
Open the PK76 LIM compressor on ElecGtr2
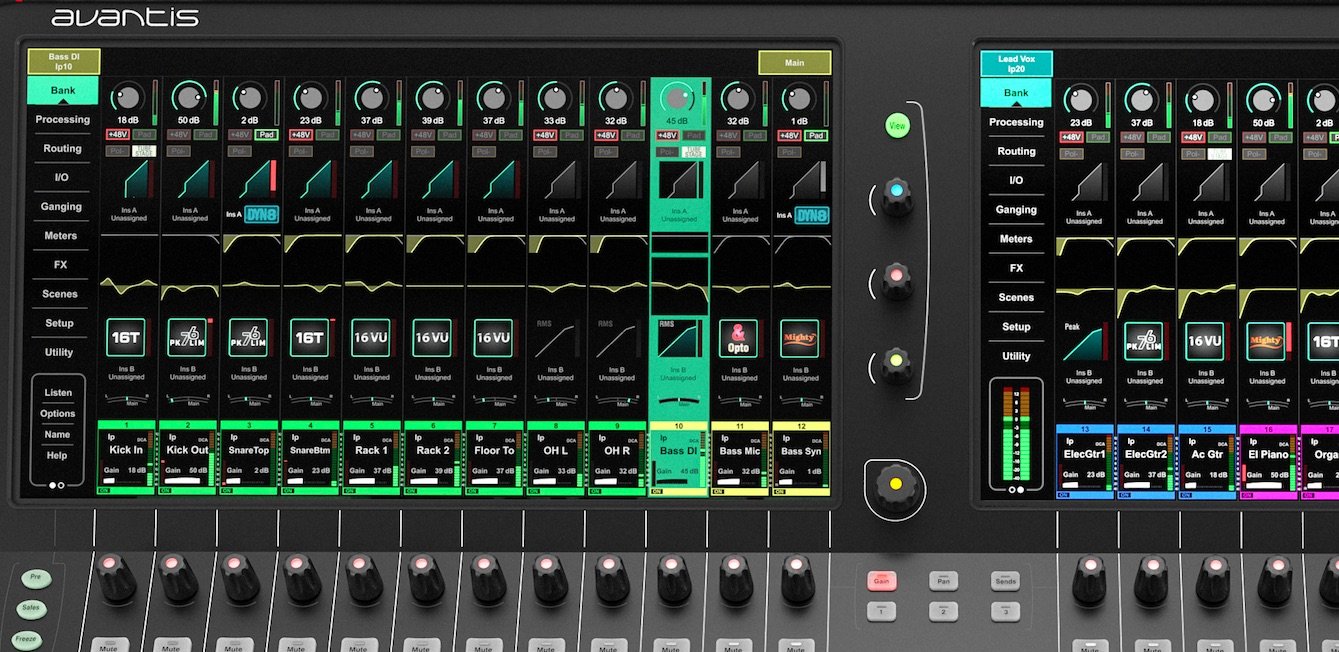pos(1144,341)
